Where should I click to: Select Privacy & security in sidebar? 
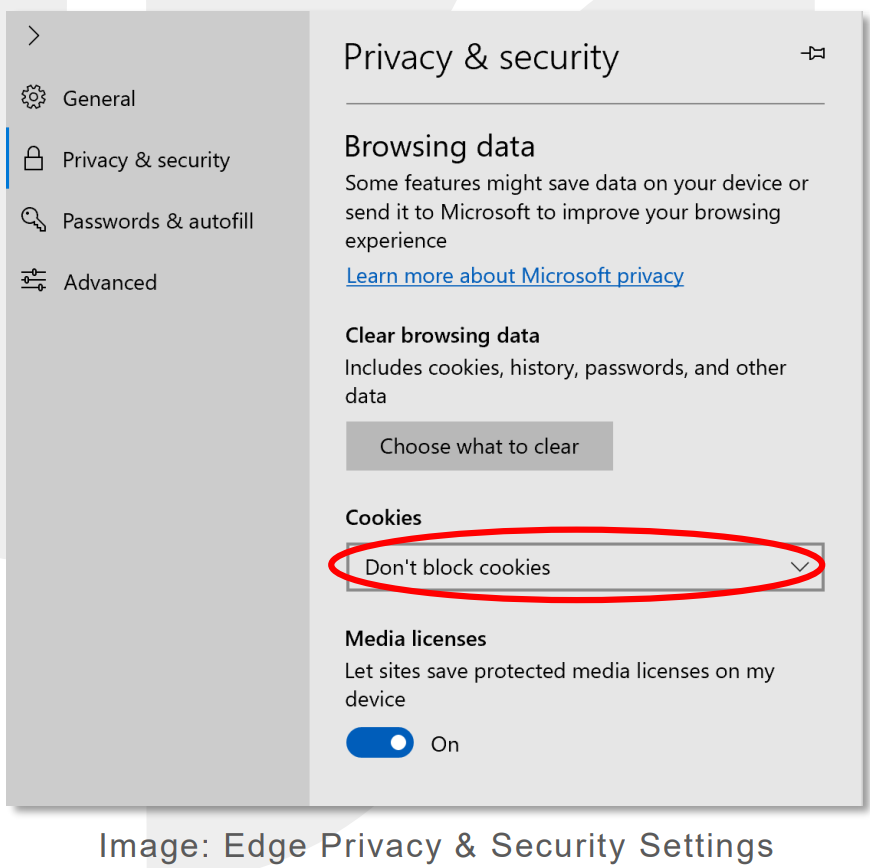tap(146, 160)
